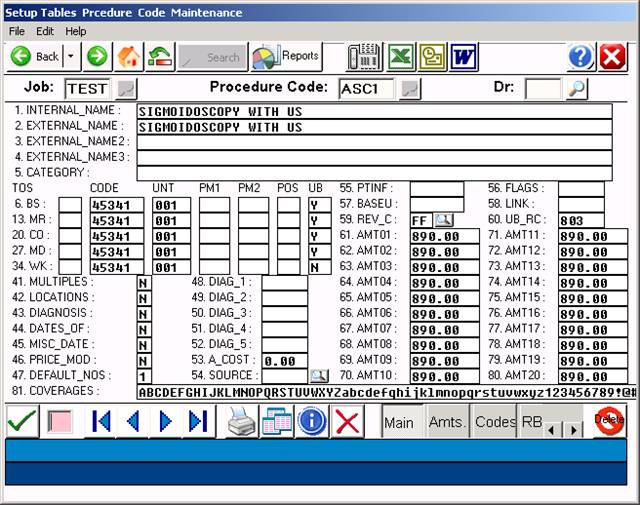Go to the Home screen icon

coord(129,57)
